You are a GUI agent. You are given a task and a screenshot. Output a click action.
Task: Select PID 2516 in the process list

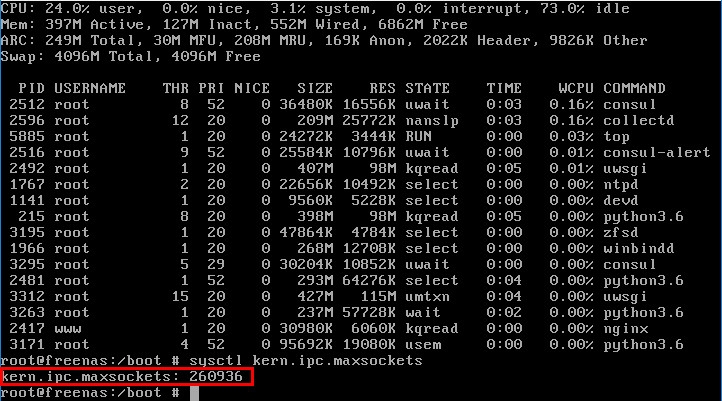click(27, 152)
